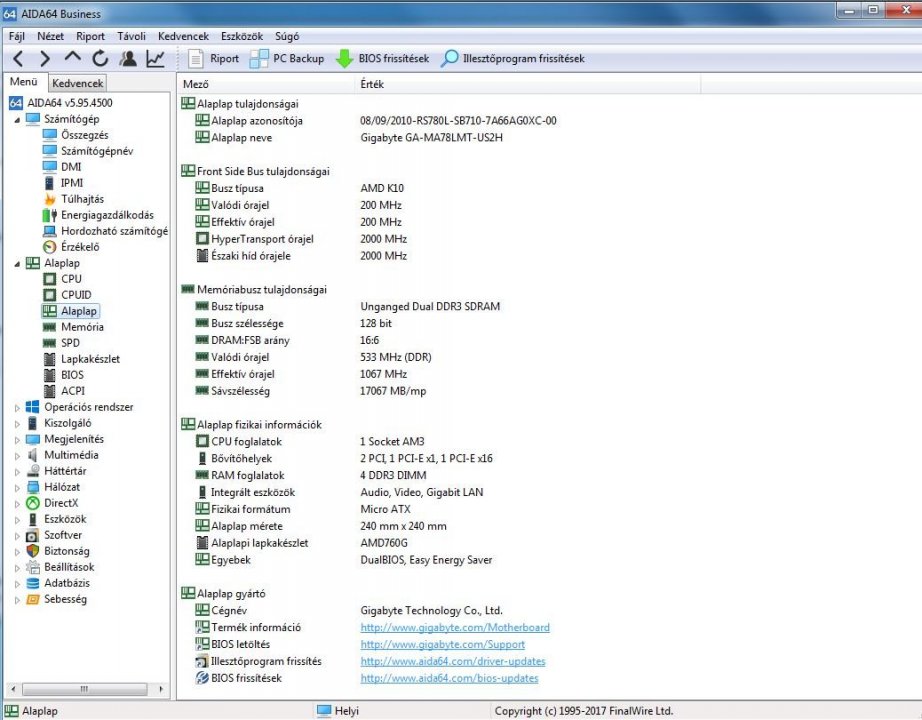Click the up-level arrow toolbar icon
This screenshot has width=922, height=720.
tap(72, 58)
